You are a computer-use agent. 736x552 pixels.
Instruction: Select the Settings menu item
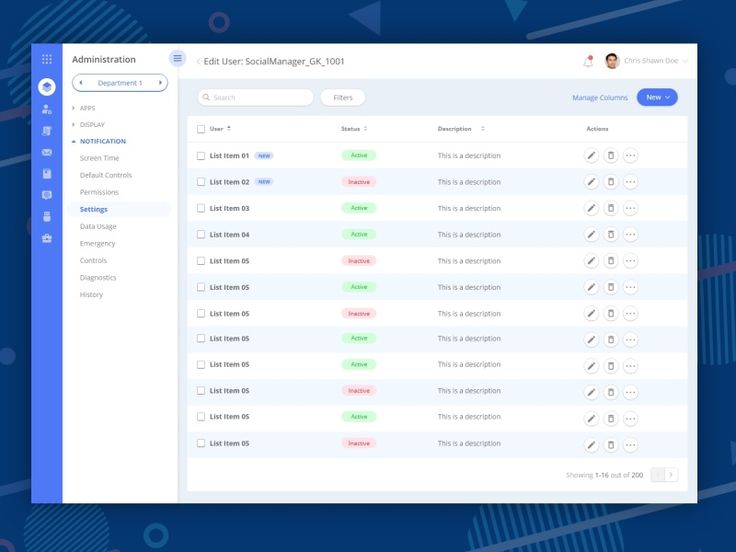120,209
